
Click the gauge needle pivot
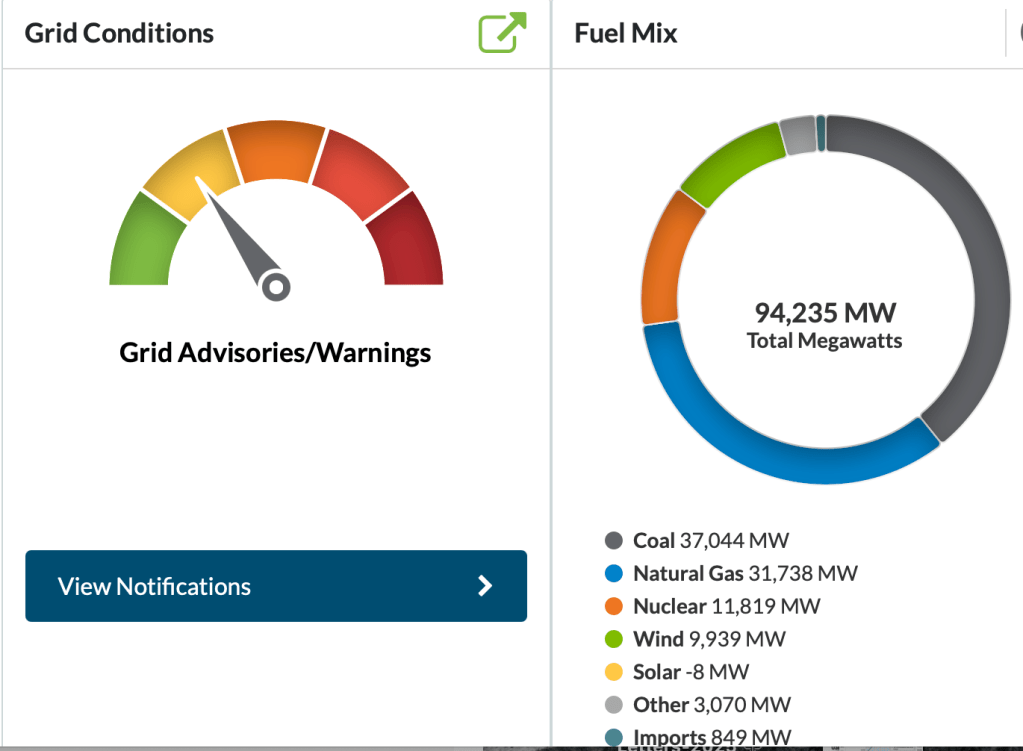coord(276,287)
